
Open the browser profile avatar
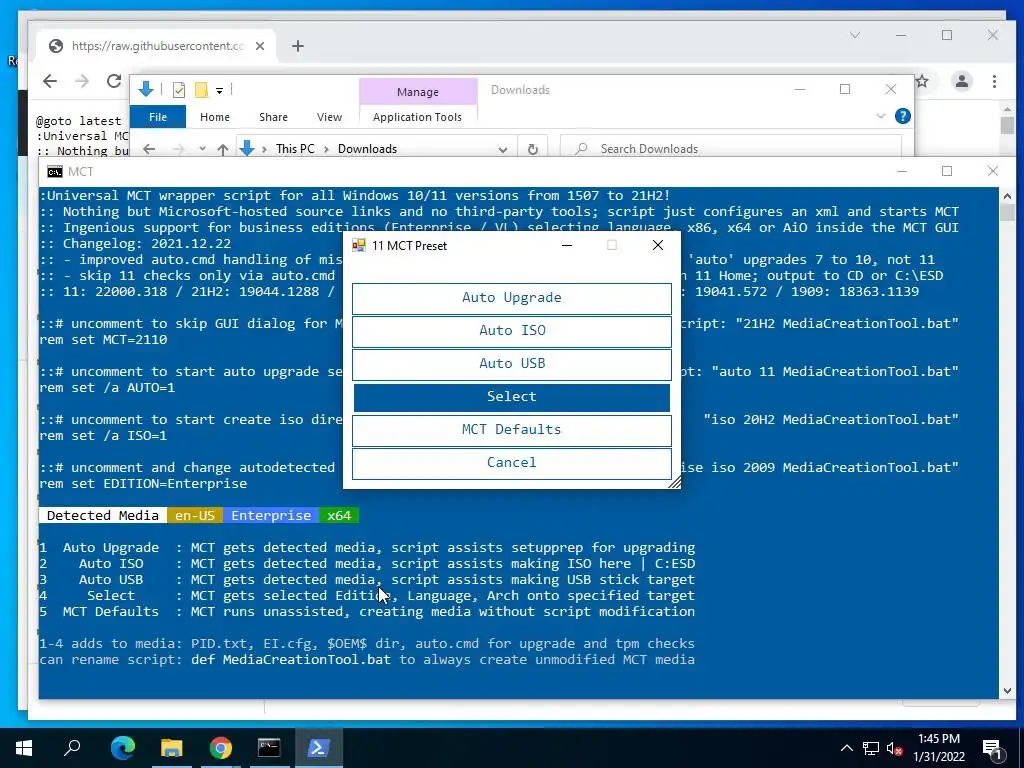click(x=961, y=81)
